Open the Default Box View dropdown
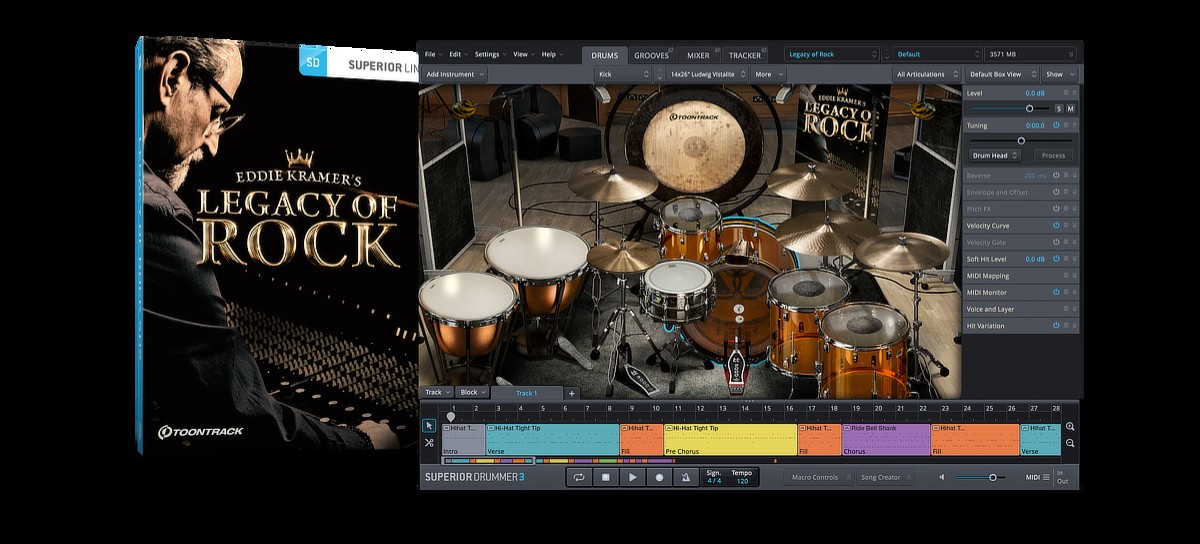Image resolution: width=1200 pixels, height=544 pixels. 1001,74
